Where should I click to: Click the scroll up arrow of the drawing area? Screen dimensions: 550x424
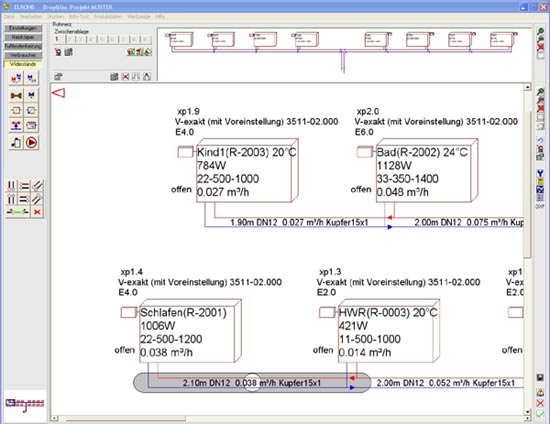coord(527,87)
